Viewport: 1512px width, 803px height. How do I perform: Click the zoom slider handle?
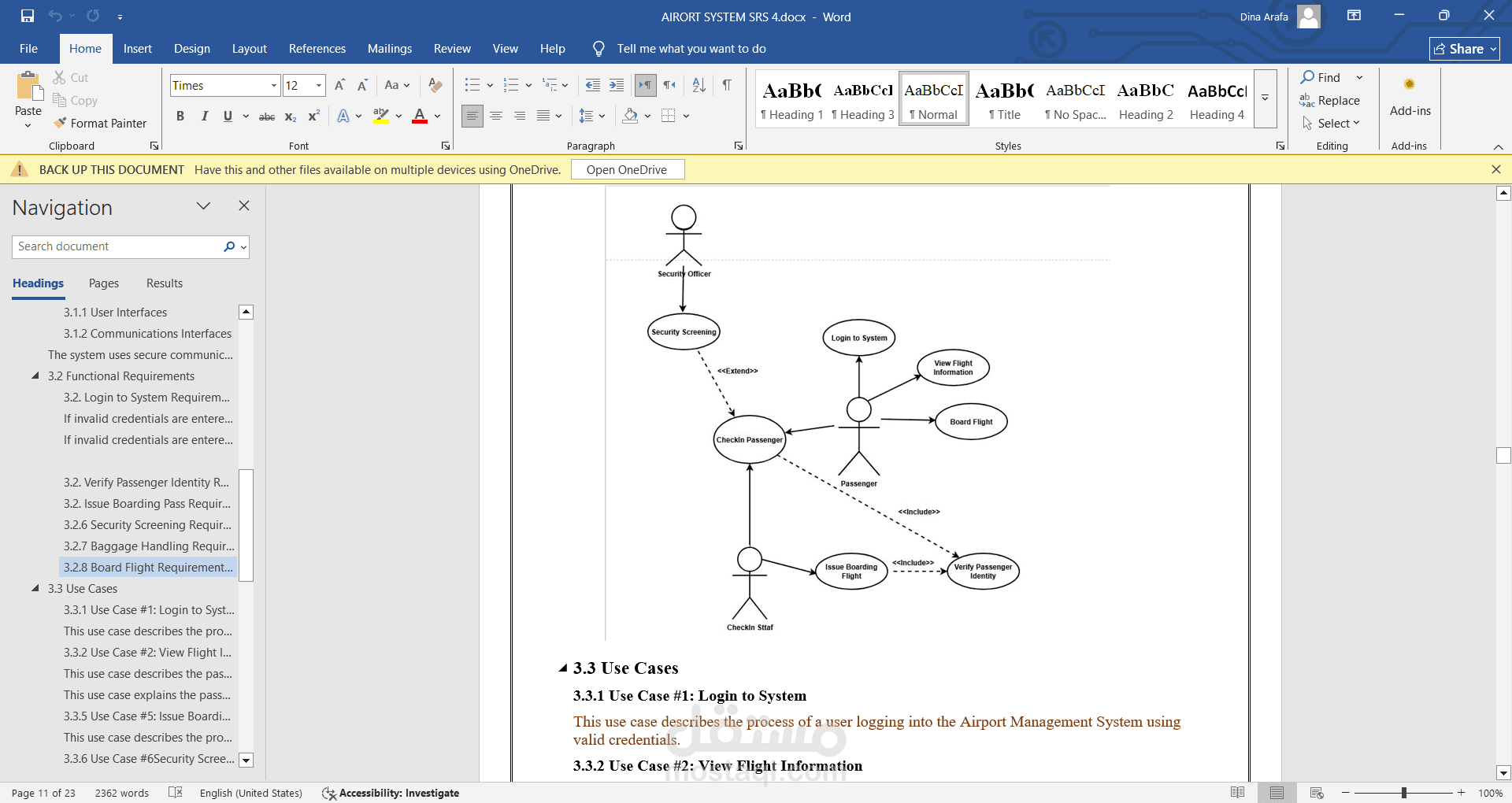pos(1404,793)
